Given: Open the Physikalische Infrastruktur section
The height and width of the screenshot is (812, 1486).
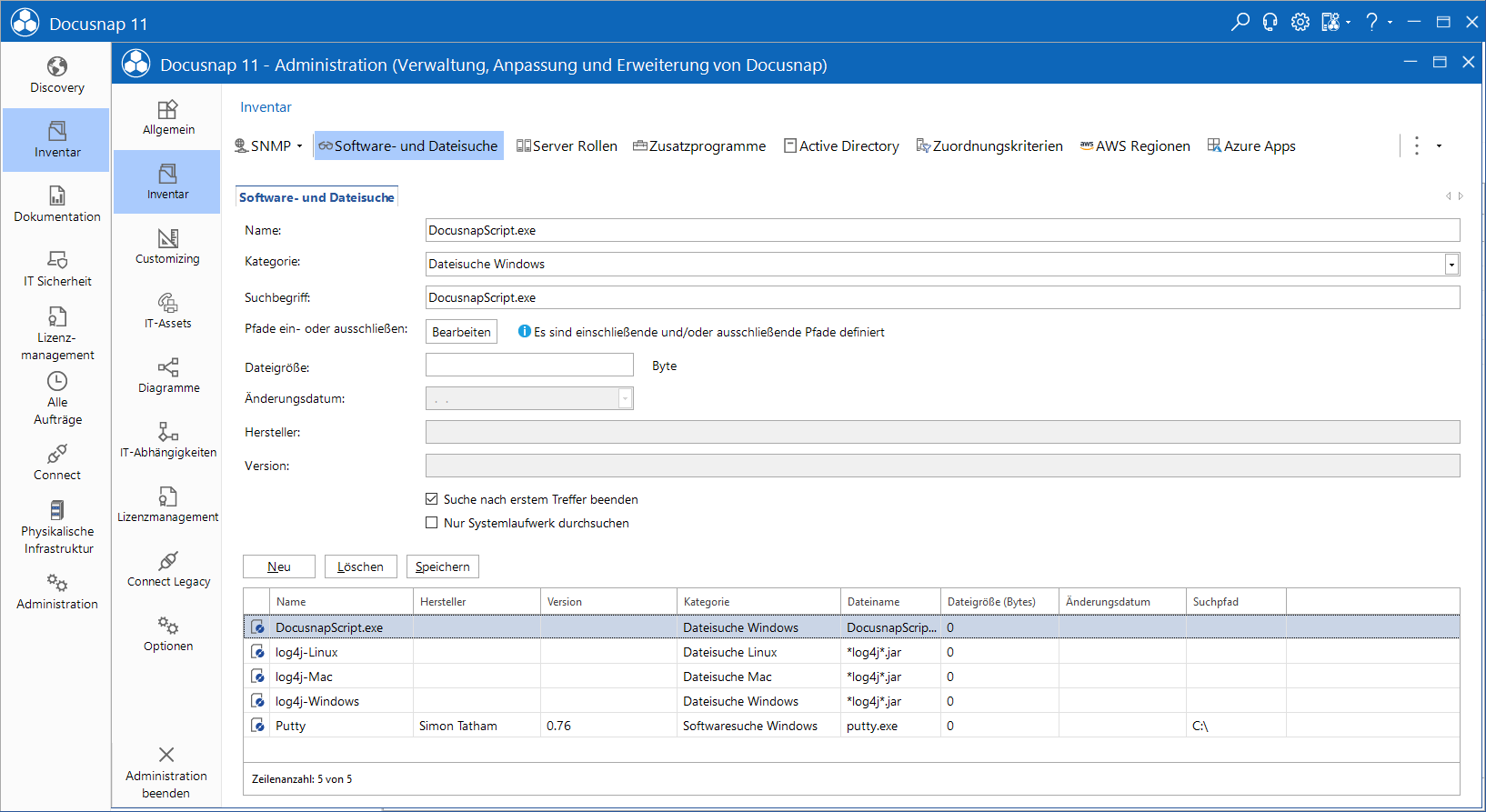Looking at the screenshot, I should click(56, 527).
